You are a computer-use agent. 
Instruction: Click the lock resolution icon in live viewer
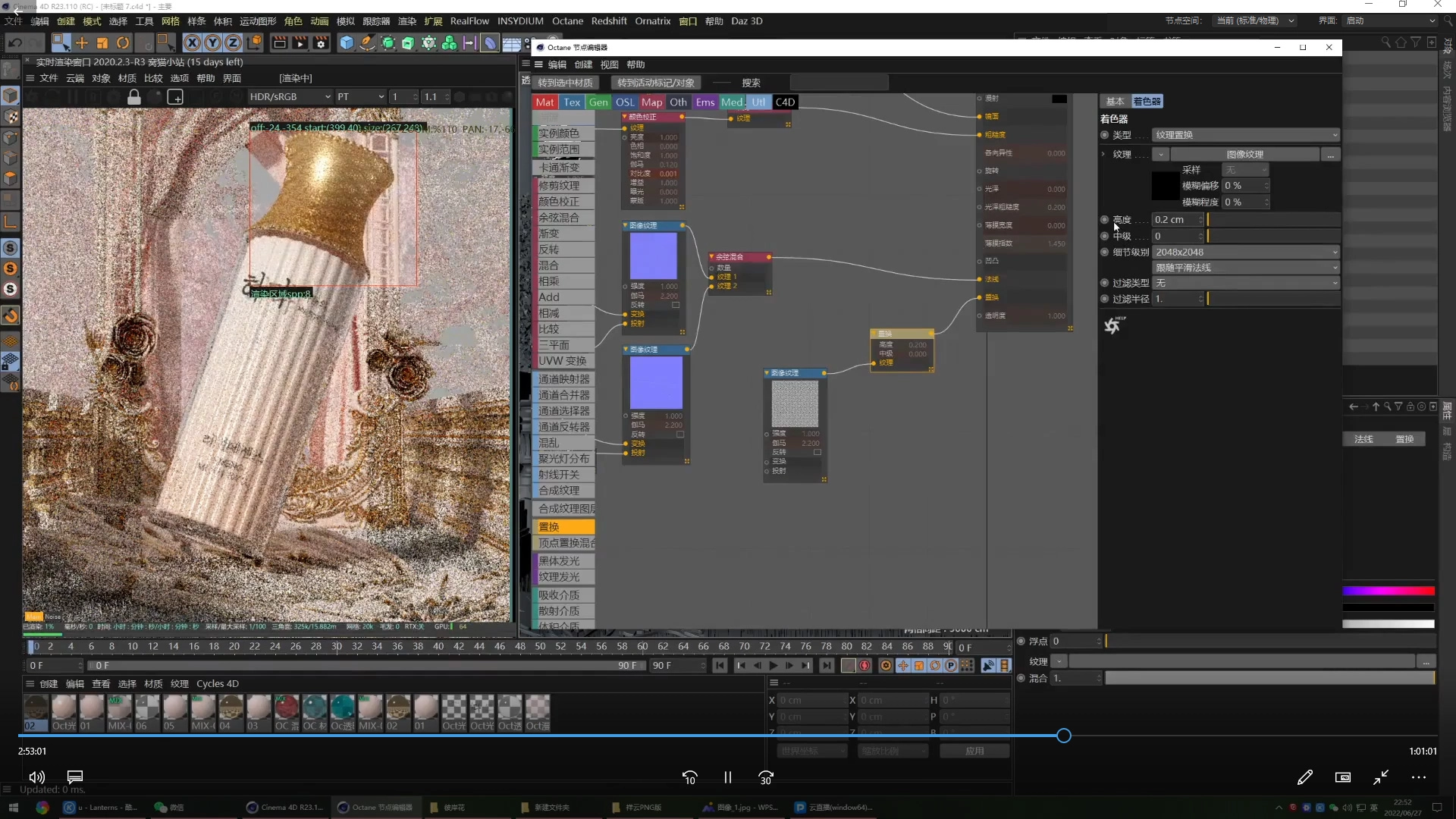[134, 97]
